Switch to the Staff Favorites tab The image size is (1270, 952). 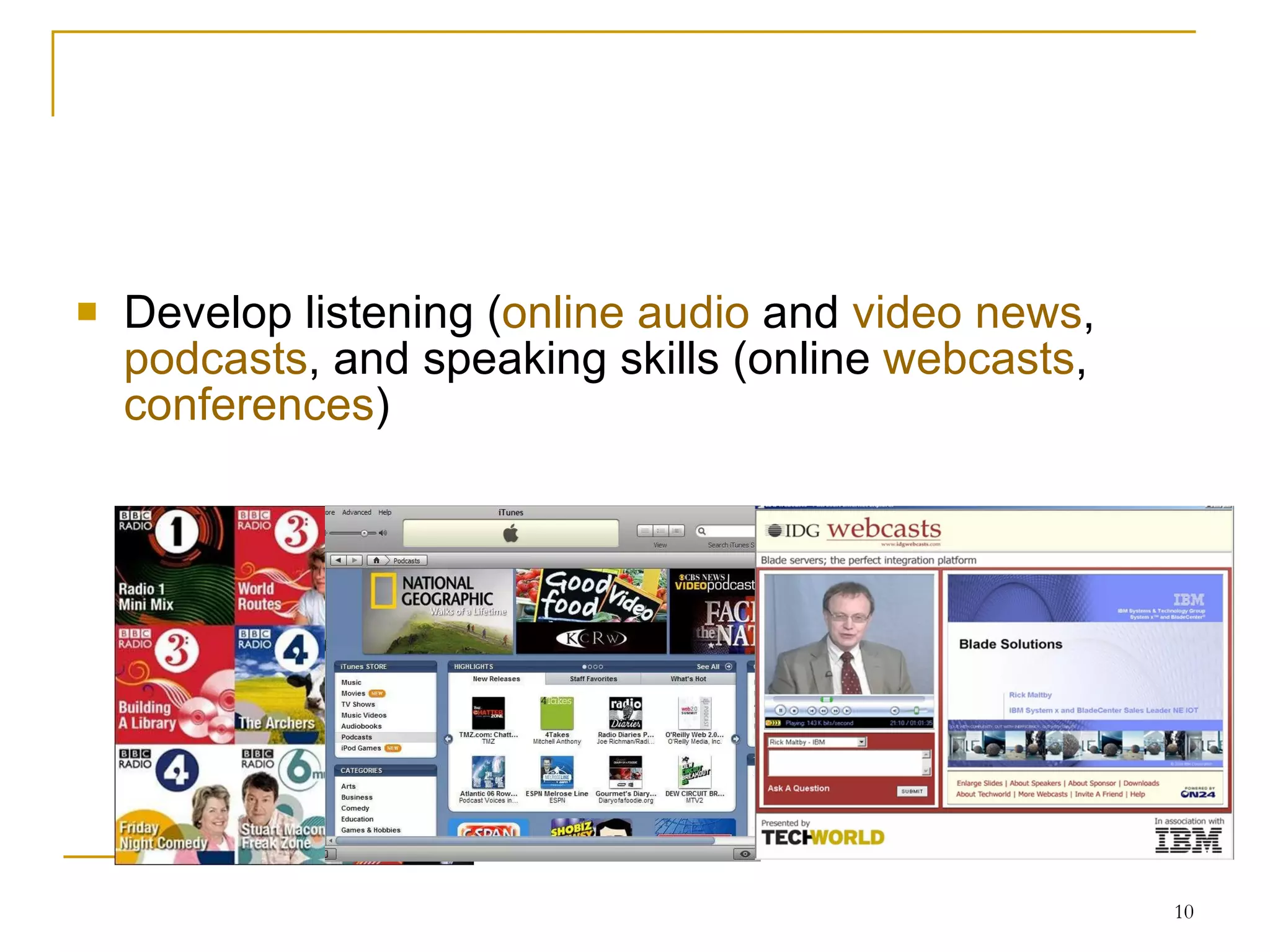[x=593, y=679]
